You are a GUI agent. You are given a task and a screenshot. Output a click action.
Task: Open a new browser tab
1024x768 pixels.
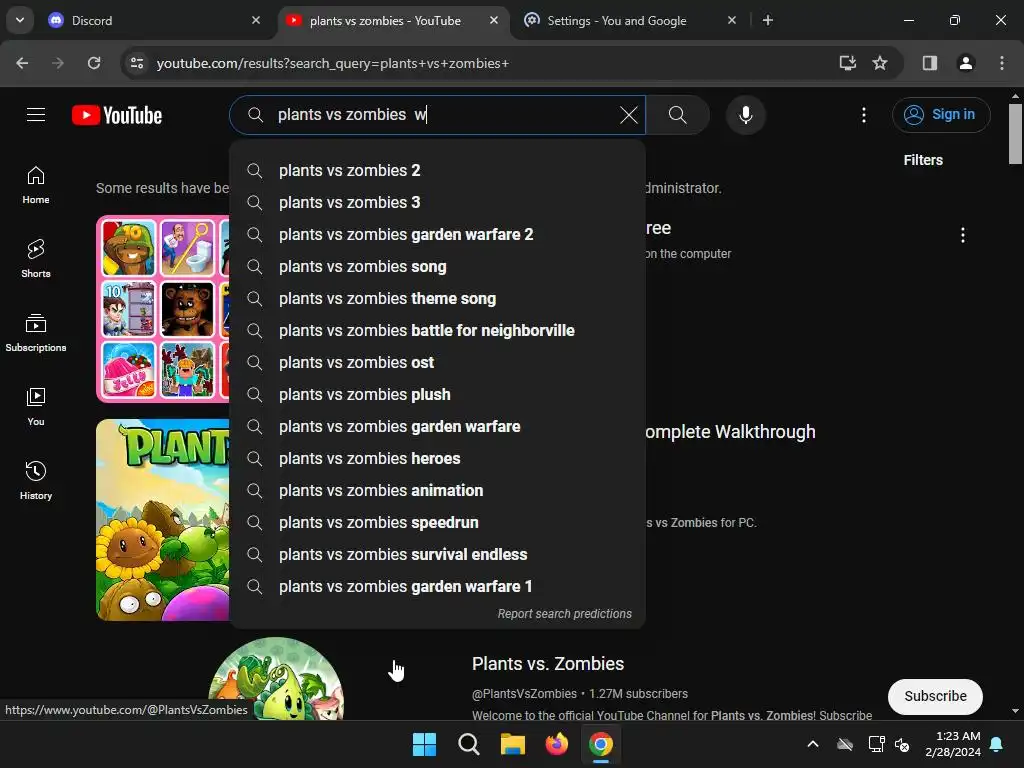(768, 20)
